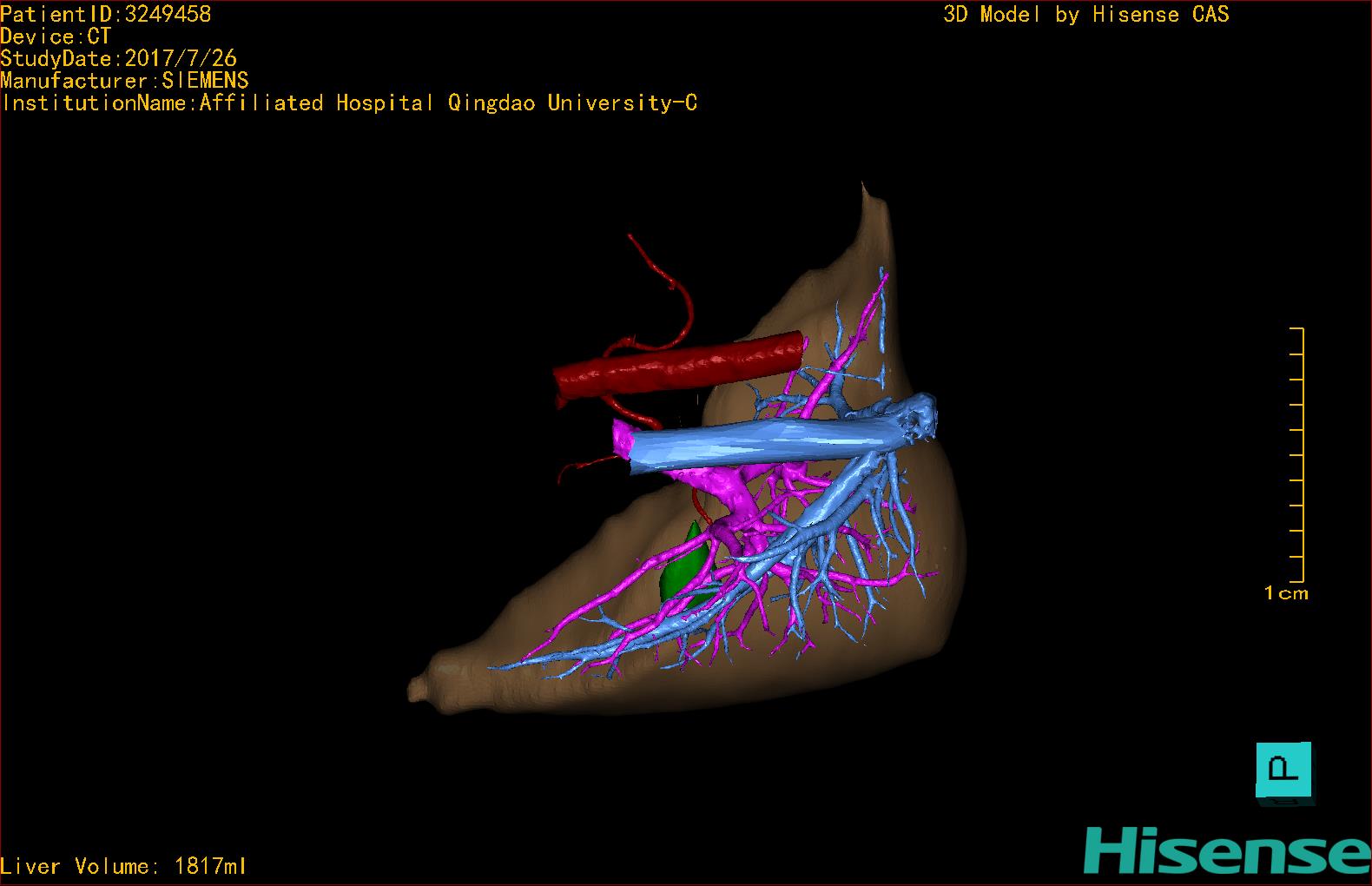Click the Manufacturer:SIEMENS label
Image resolution: width=1372 pixels, height=886 pixels.
[124, 81]
